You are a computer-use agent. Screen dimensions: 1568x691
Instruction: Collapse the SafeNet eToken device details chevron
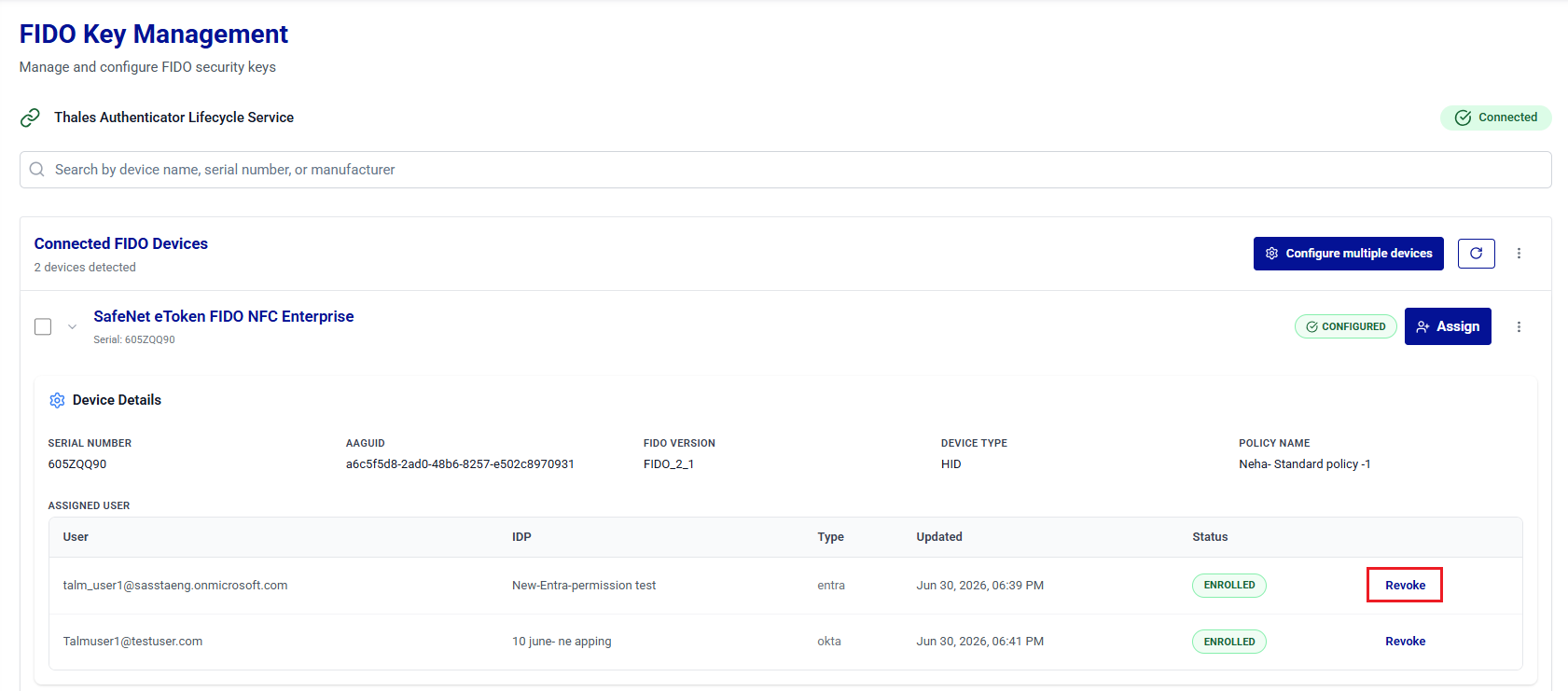[72, 326]
